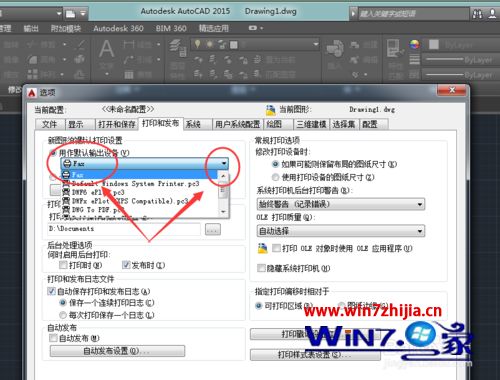Select the Array tool icon
This screenshot has height=380, width=500.
pyautogui.click(x=33, y=74)
